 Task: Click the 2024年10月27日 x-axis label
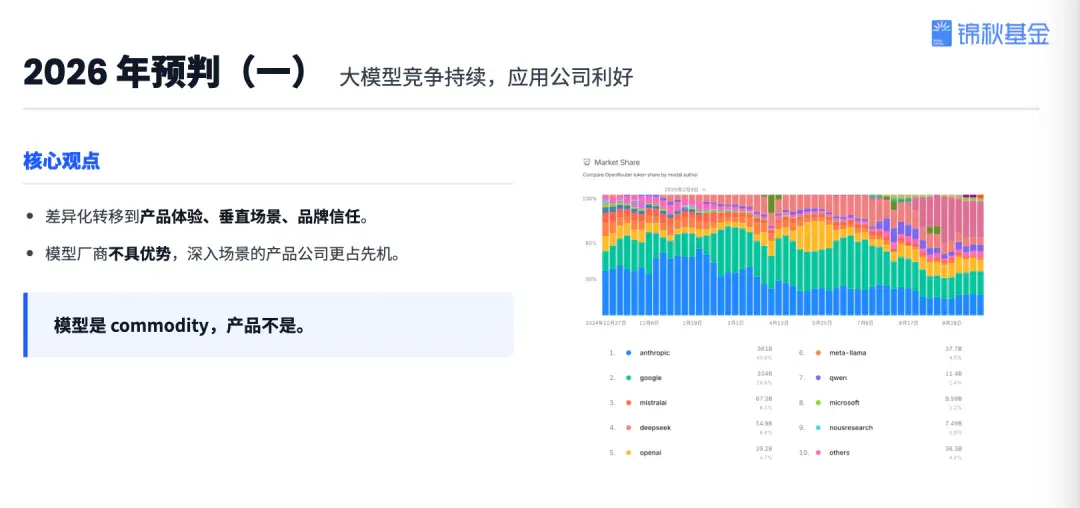pyautogui.click(x=605, y=322)
